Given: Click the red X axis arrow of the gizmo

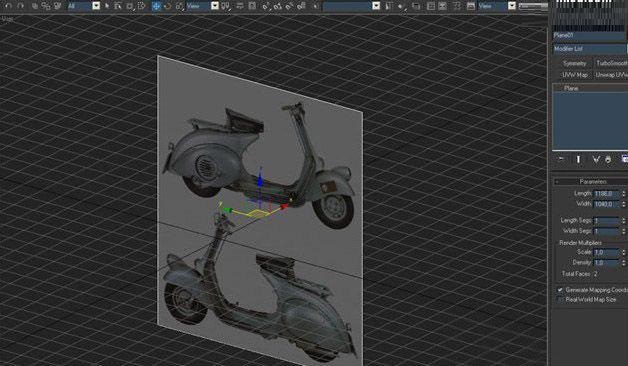Looking at the screenshot, I should click(284, 207).
